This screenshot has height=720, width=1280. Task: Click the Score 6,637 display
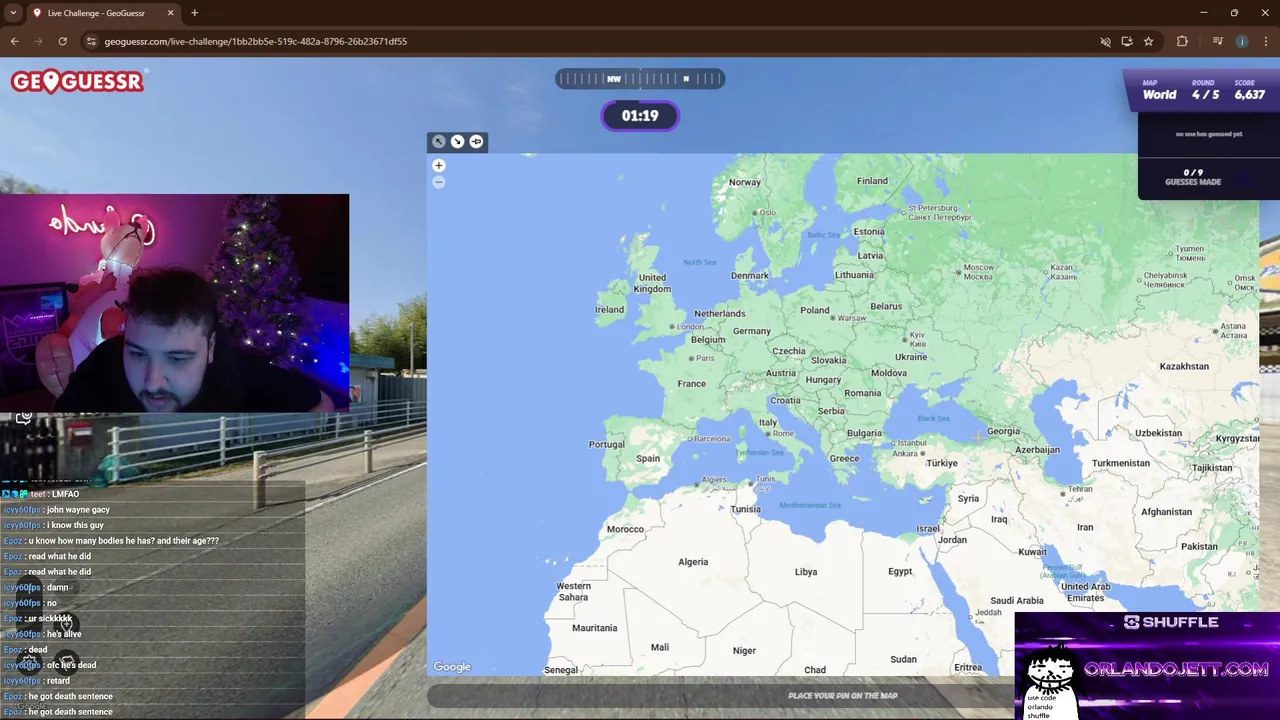point(1249,90)
